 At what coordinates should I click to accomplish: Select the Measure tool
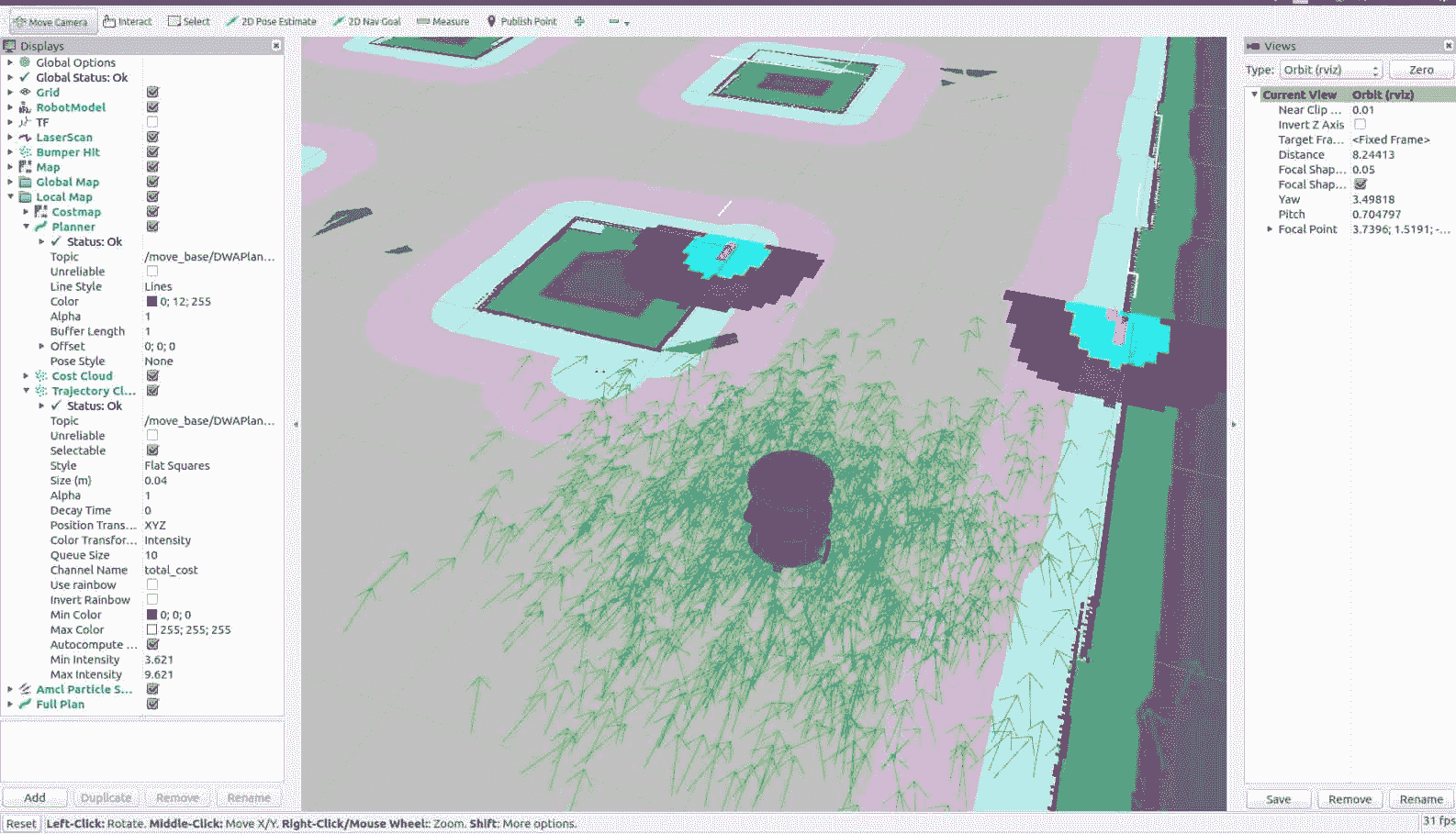442,21
